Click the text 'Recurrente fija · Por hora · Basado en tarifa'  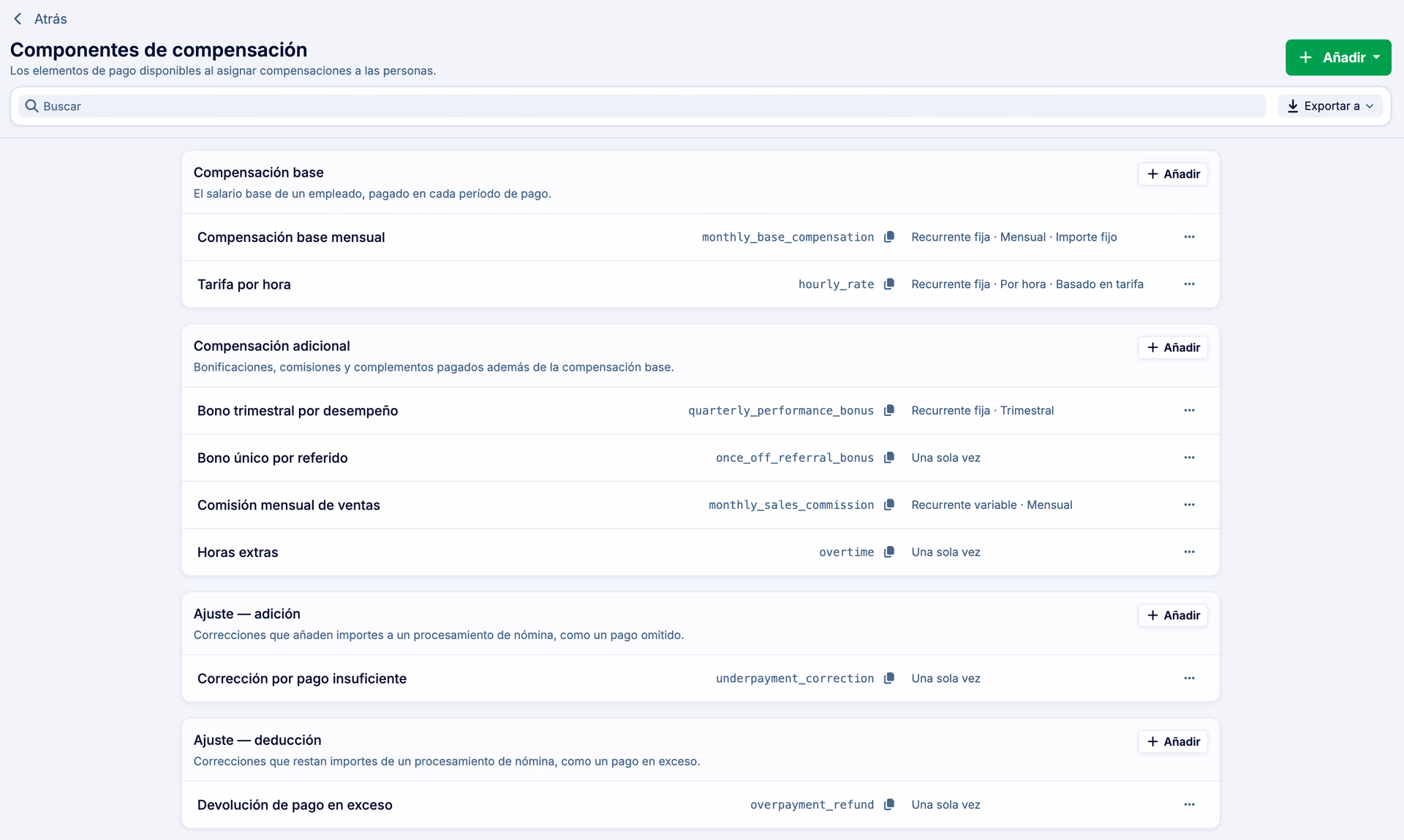[x=1027, y=284]
